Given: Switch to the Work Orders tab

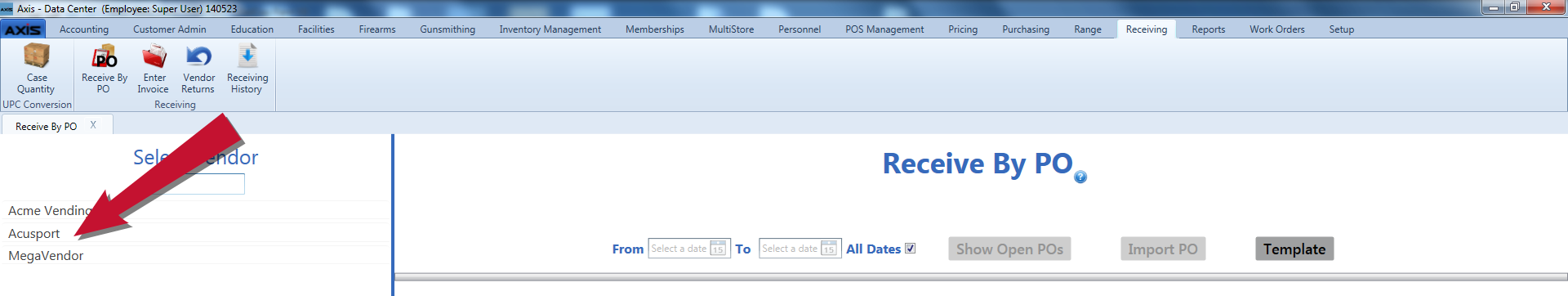Looking at the screenshot, I should (1277, 29).
